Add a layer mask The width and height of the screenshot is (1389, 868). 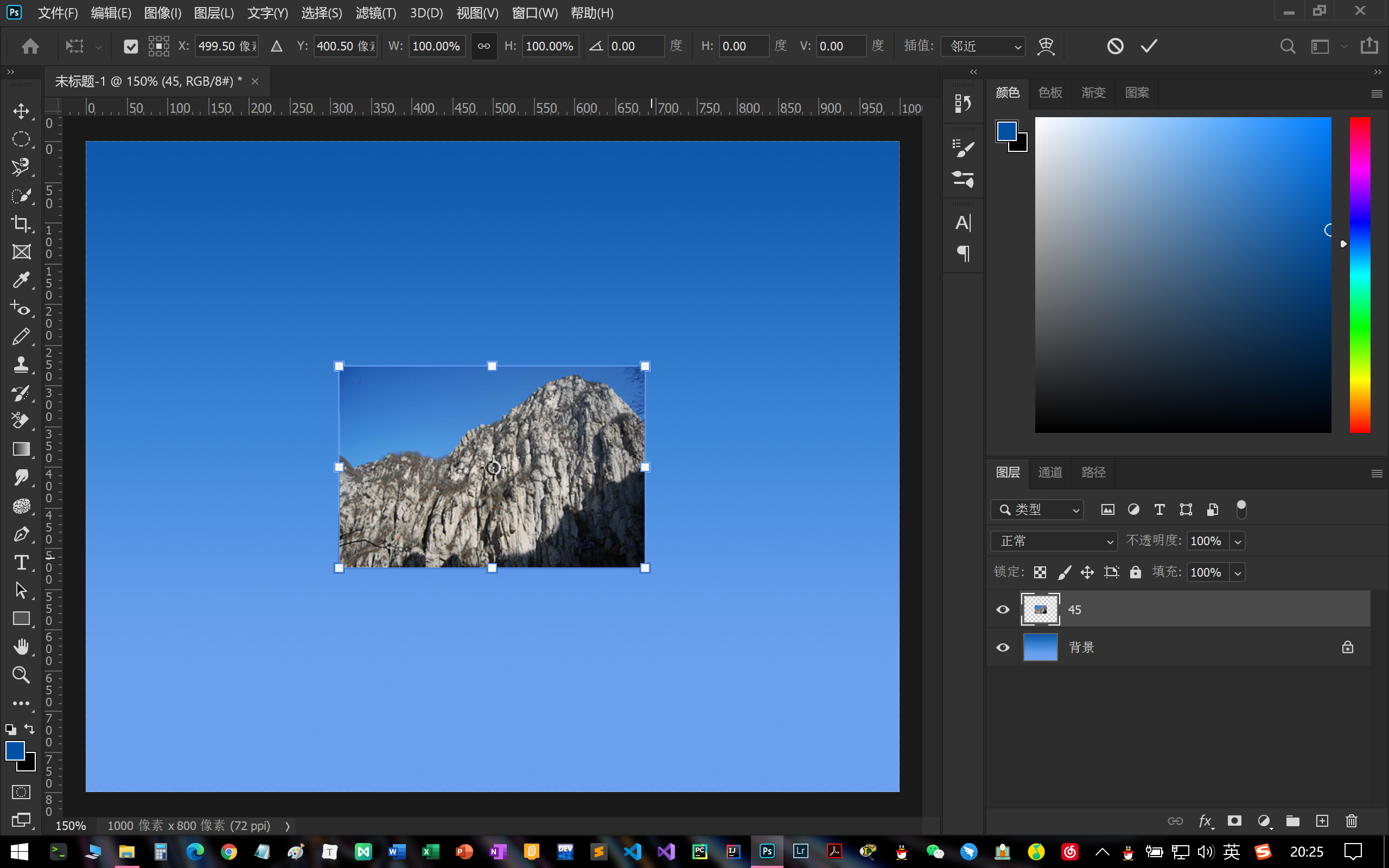click(x=1234, y=821)
